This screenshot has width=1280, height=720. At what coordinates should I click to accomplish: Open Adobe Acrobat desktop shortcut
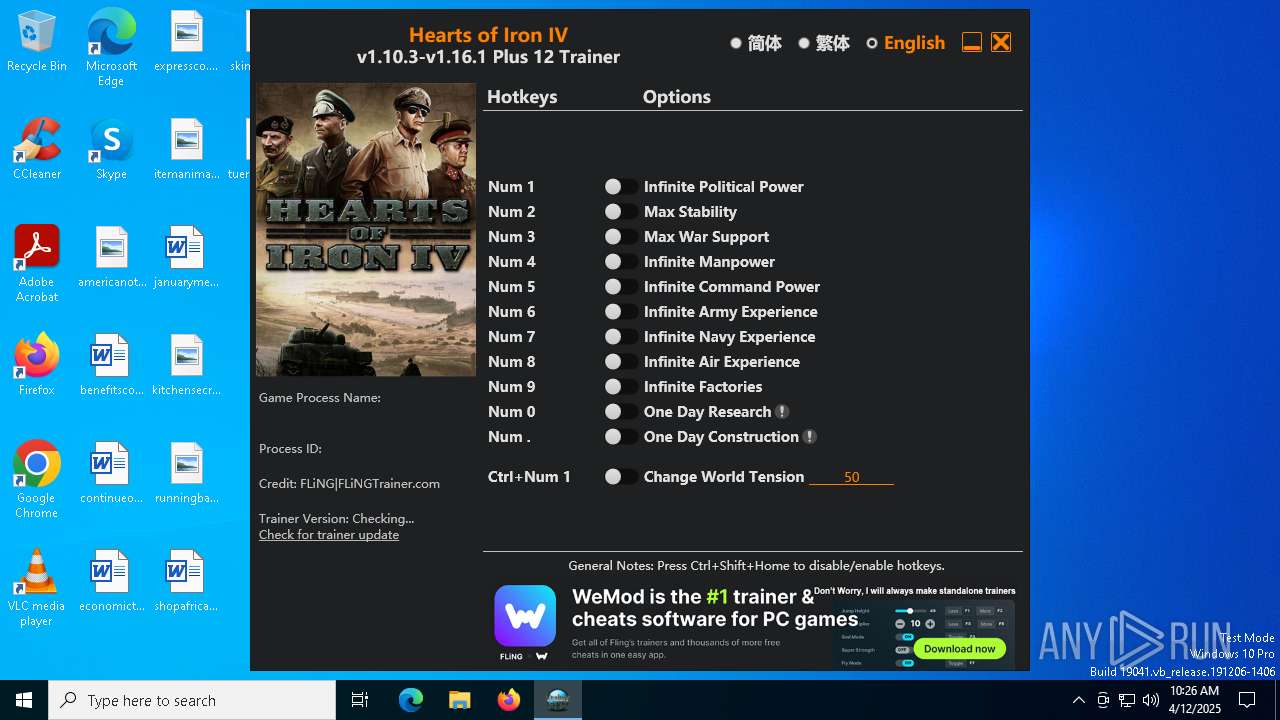tap(37, 264)
